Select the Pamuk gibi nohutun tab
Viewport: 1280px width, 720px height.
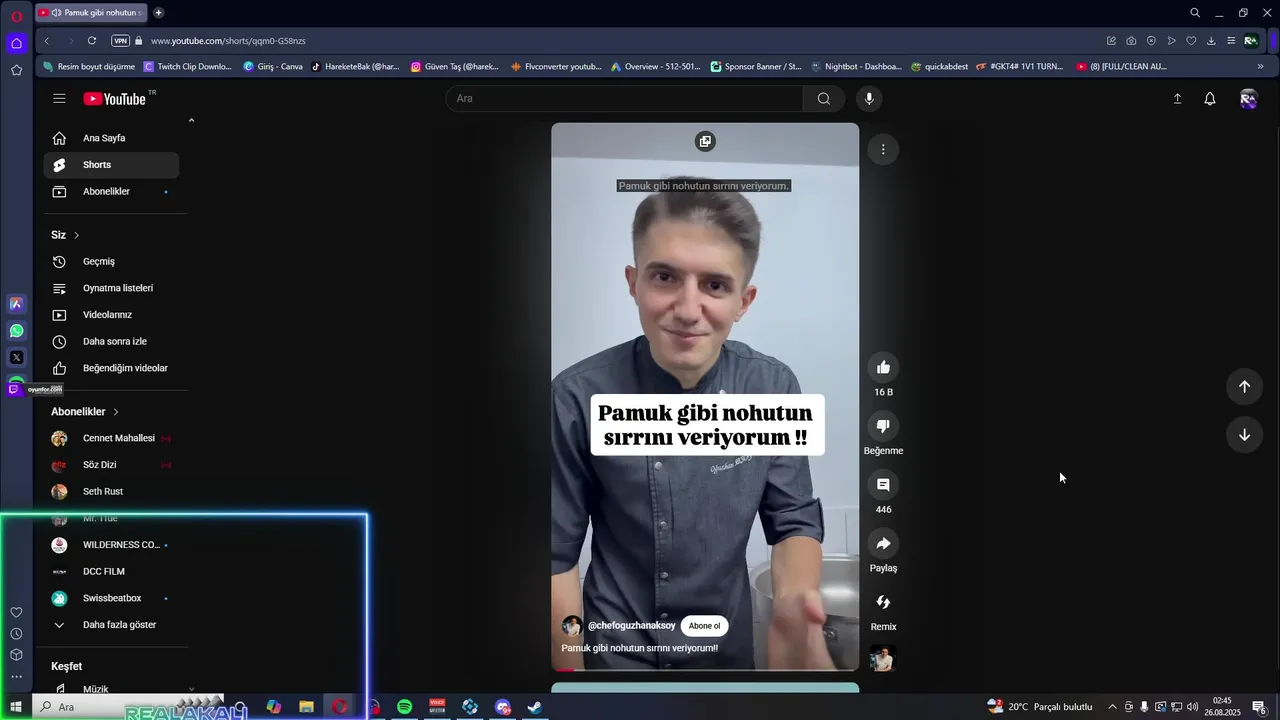(91, 13)
